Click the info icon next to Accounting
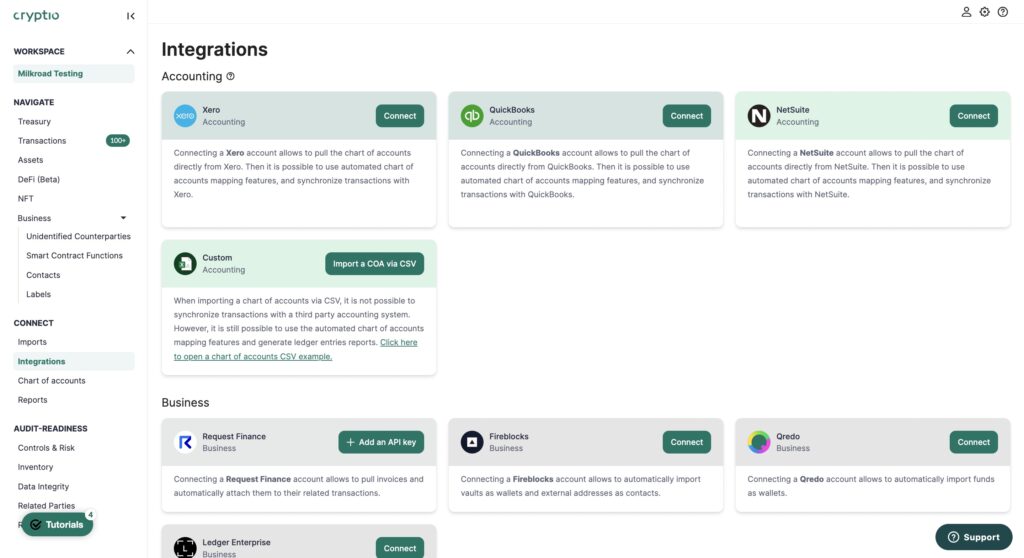Screen dimensions: 1024x558 tap(231, 76)
